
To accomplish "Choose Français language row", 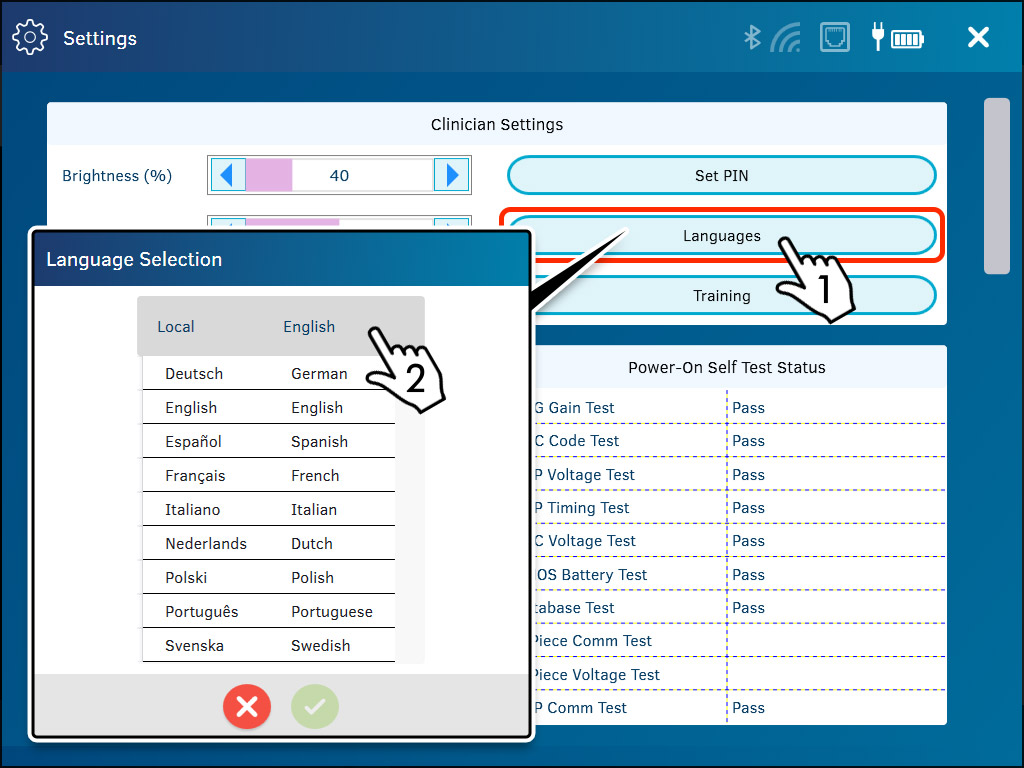I will coord(268,476).
